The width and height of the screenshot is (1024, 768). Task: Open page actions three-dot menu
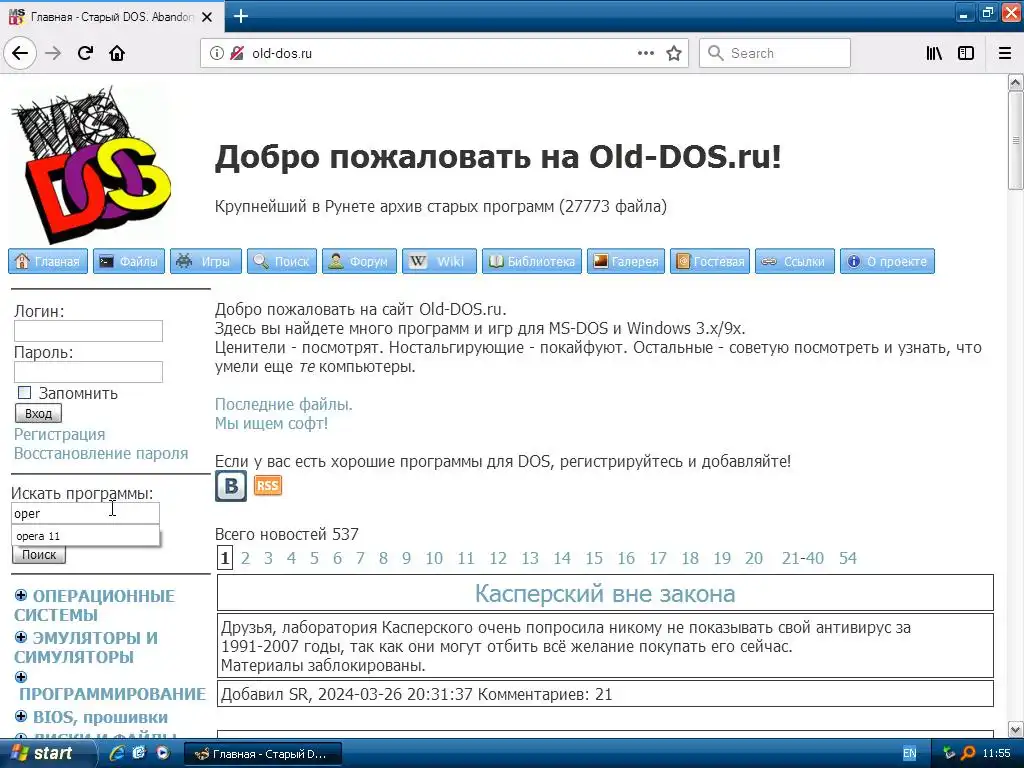click(646, 53)
